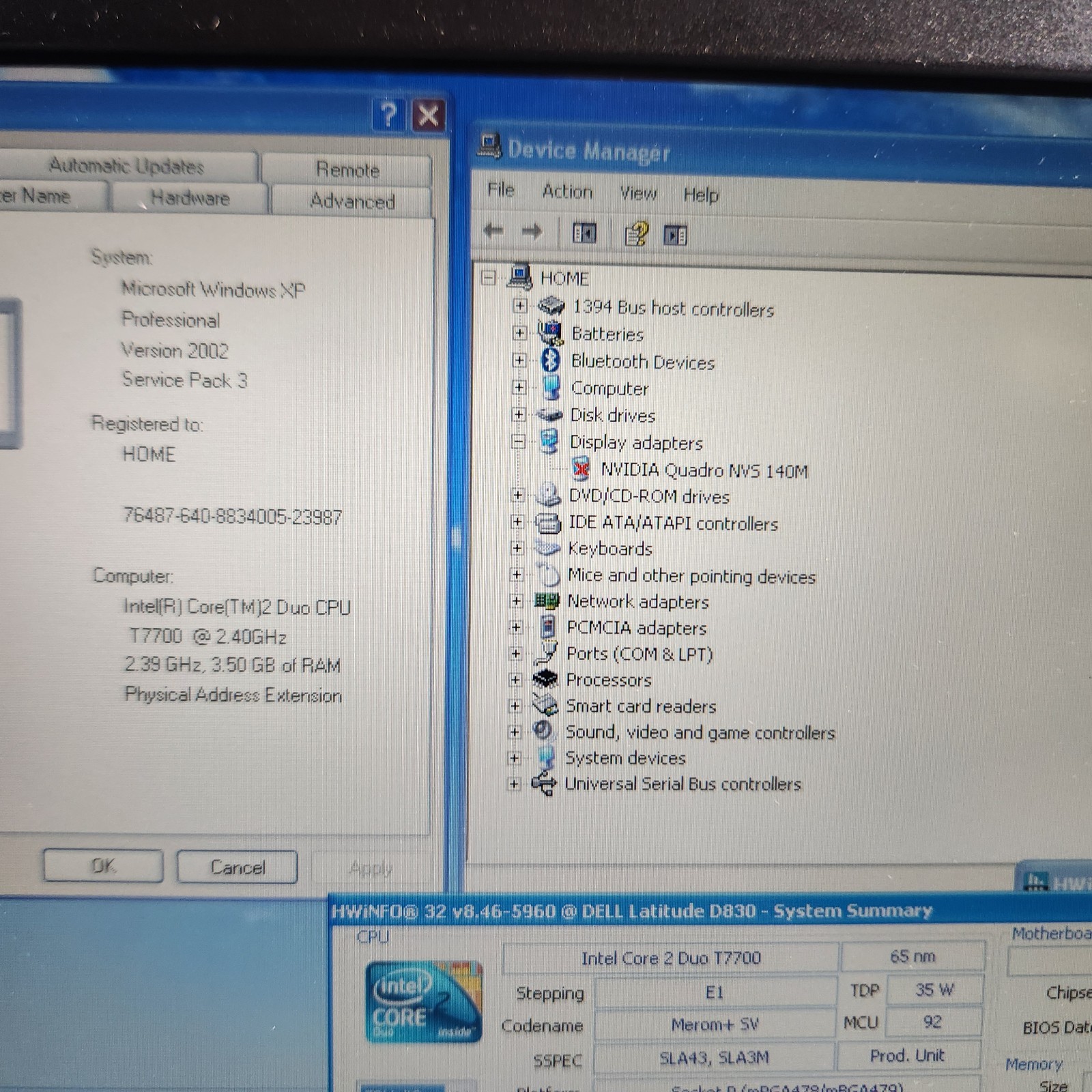Click the Forward arrow in Device Manager toolbar
Screen dimensions: 1092x1092
532,232
